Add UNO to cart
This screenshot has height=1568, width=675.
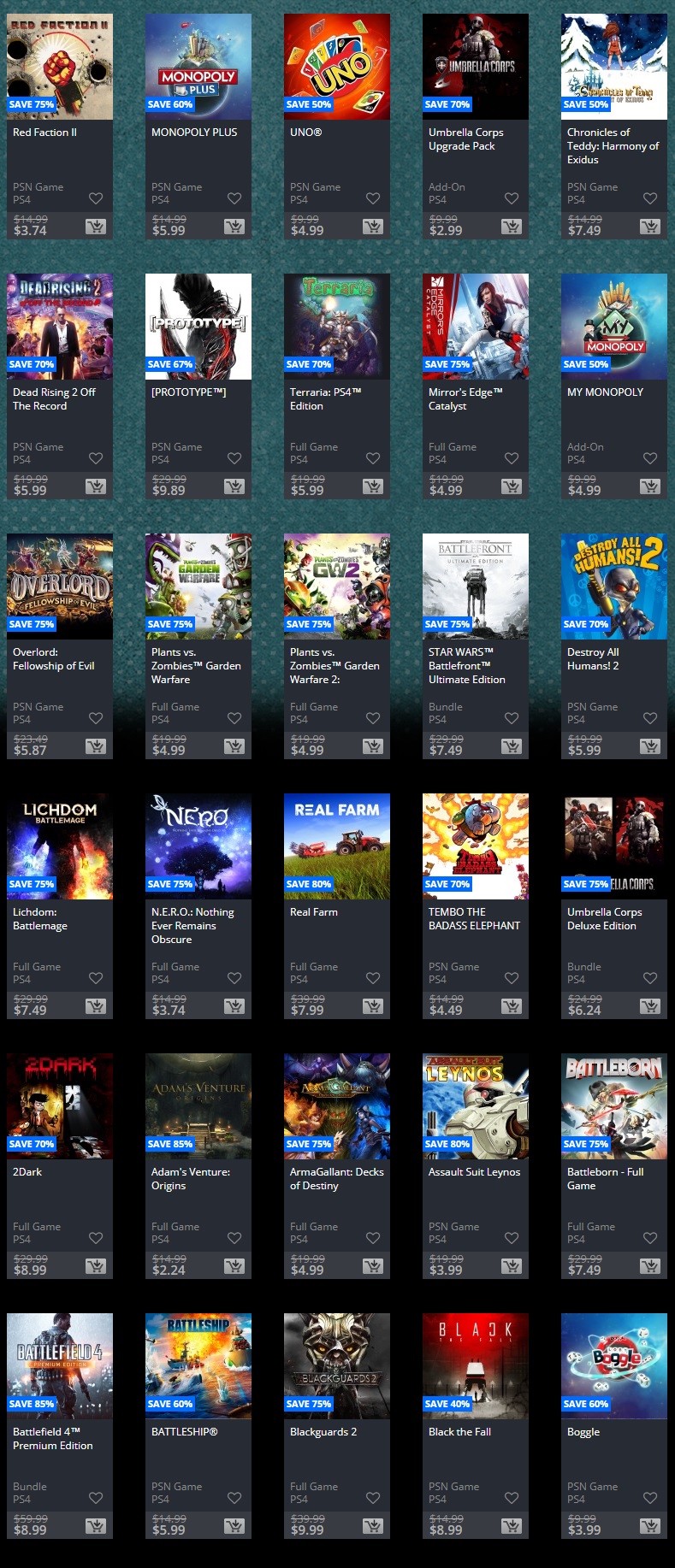coord(373,227)
